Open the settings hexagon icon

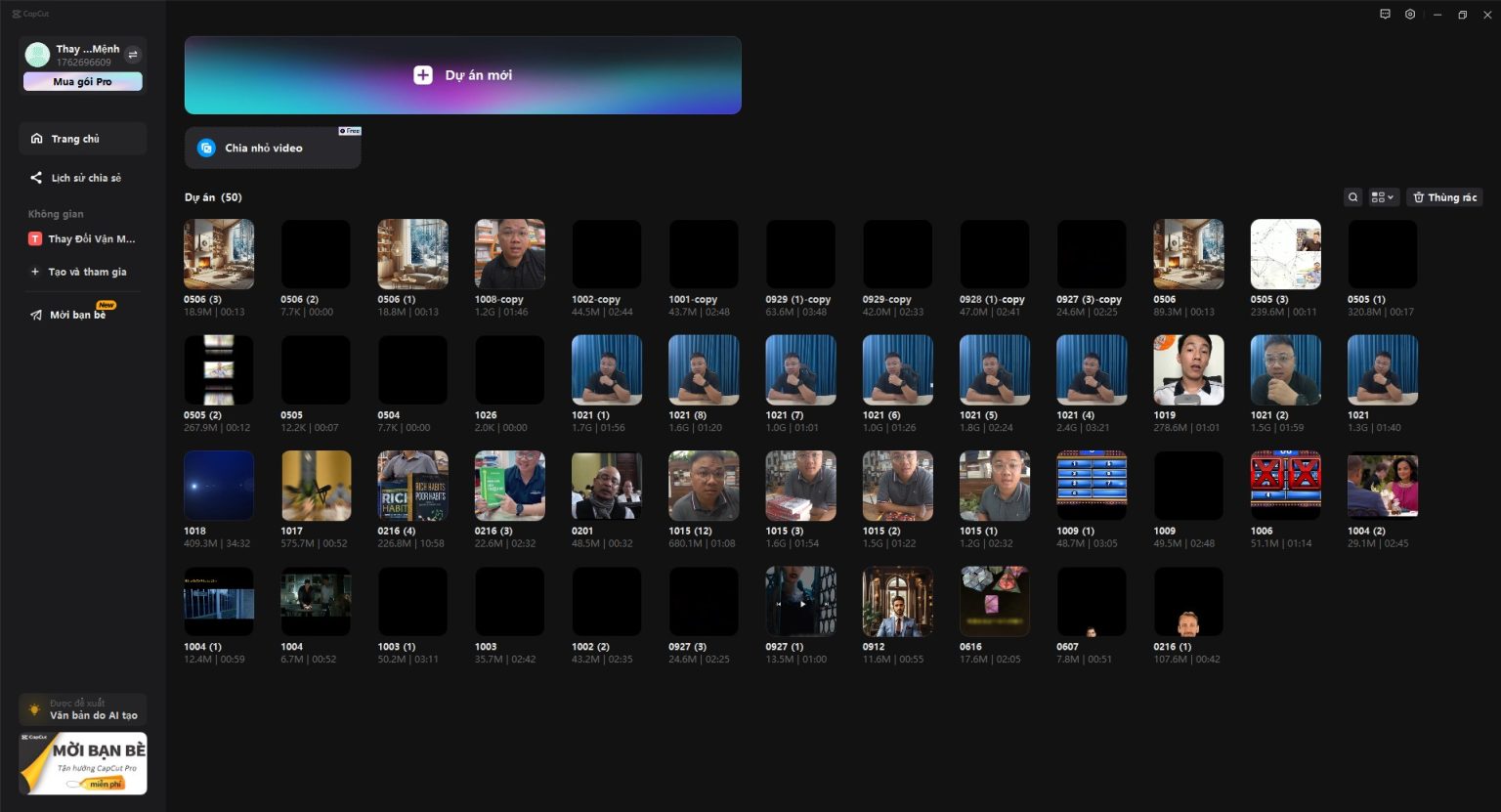coord(1410,15)
